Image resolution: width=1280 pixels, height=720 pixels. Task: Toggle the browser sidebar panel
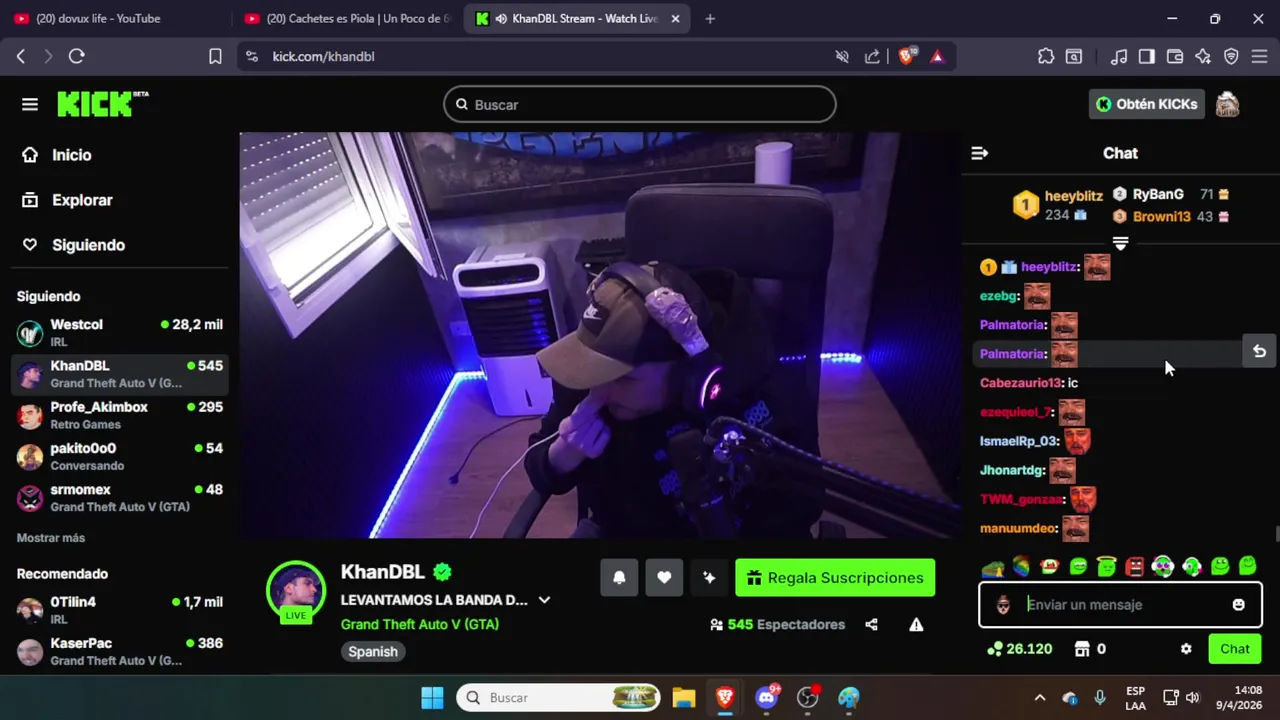tap(1147, 57)
